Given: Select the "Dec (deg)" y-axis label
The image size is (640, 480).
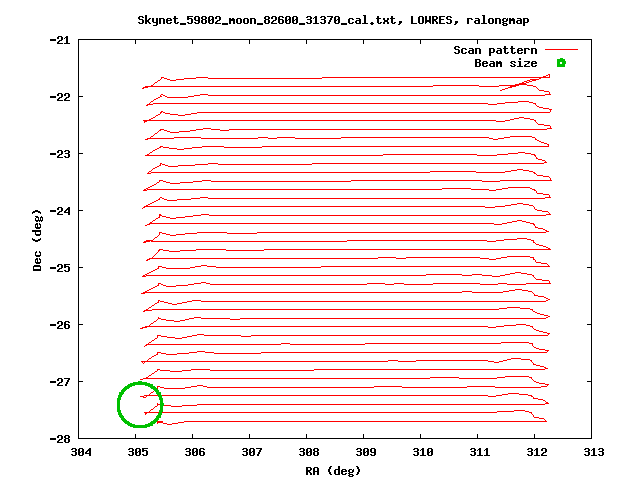Looking at the screenshot, I should click(37, 240).
